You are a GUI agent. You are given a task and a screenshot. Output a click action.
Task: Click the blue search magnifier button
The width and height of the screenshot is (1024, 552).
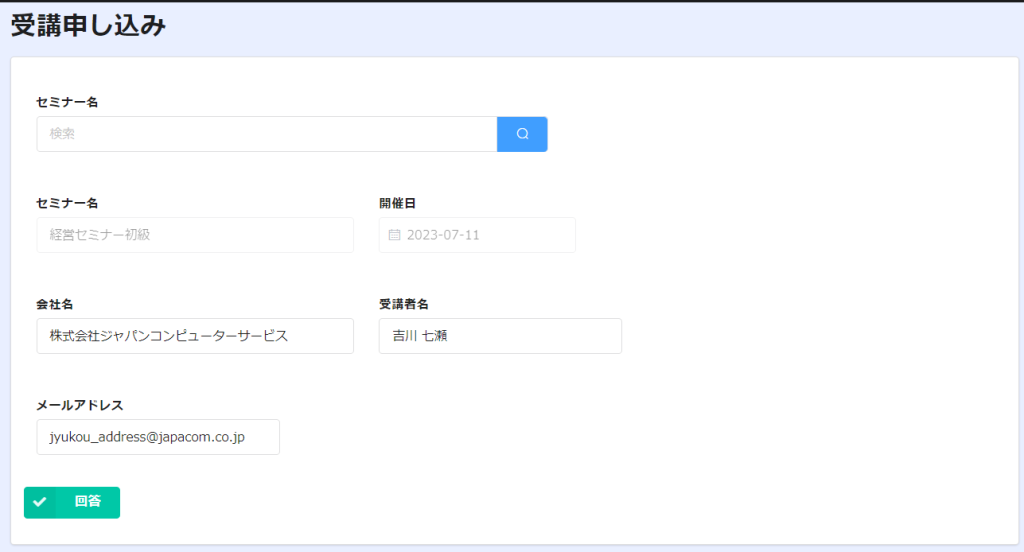(x=522, y=134)
